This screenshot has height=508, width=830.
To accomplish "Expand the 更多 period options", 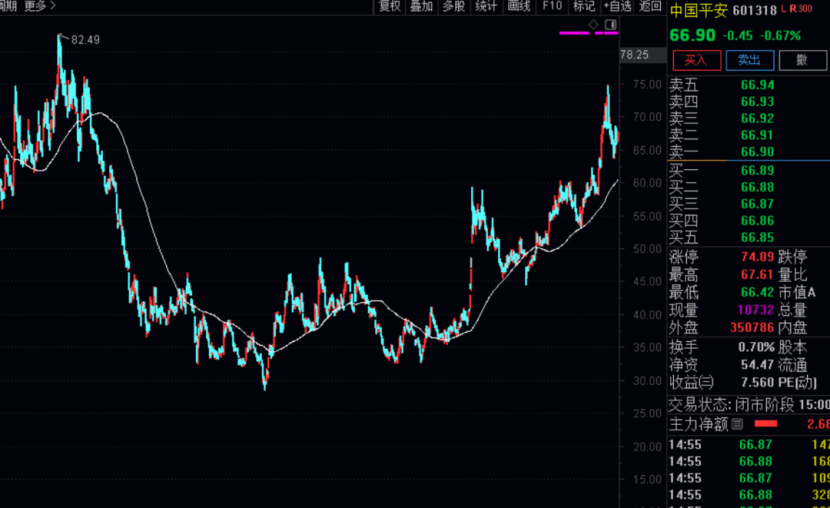I will pos(39,6).
